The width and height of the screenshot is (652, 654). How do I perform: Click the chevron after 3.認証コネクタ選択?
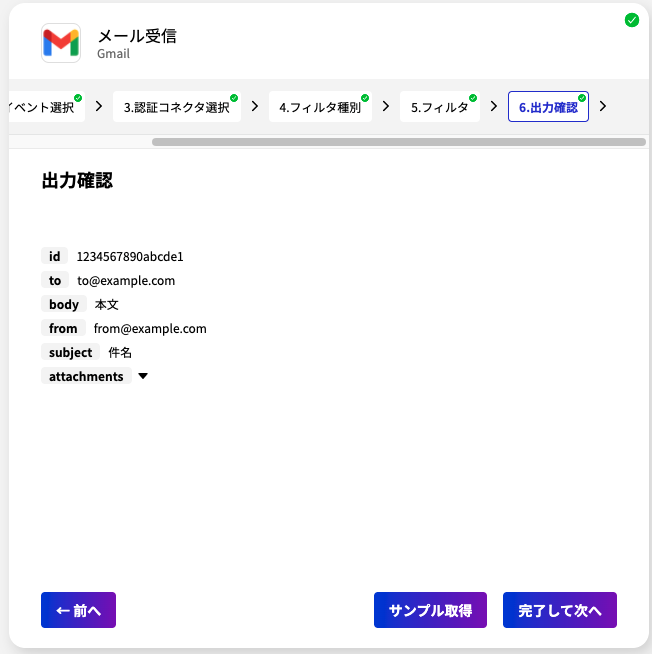click(255, 106)
